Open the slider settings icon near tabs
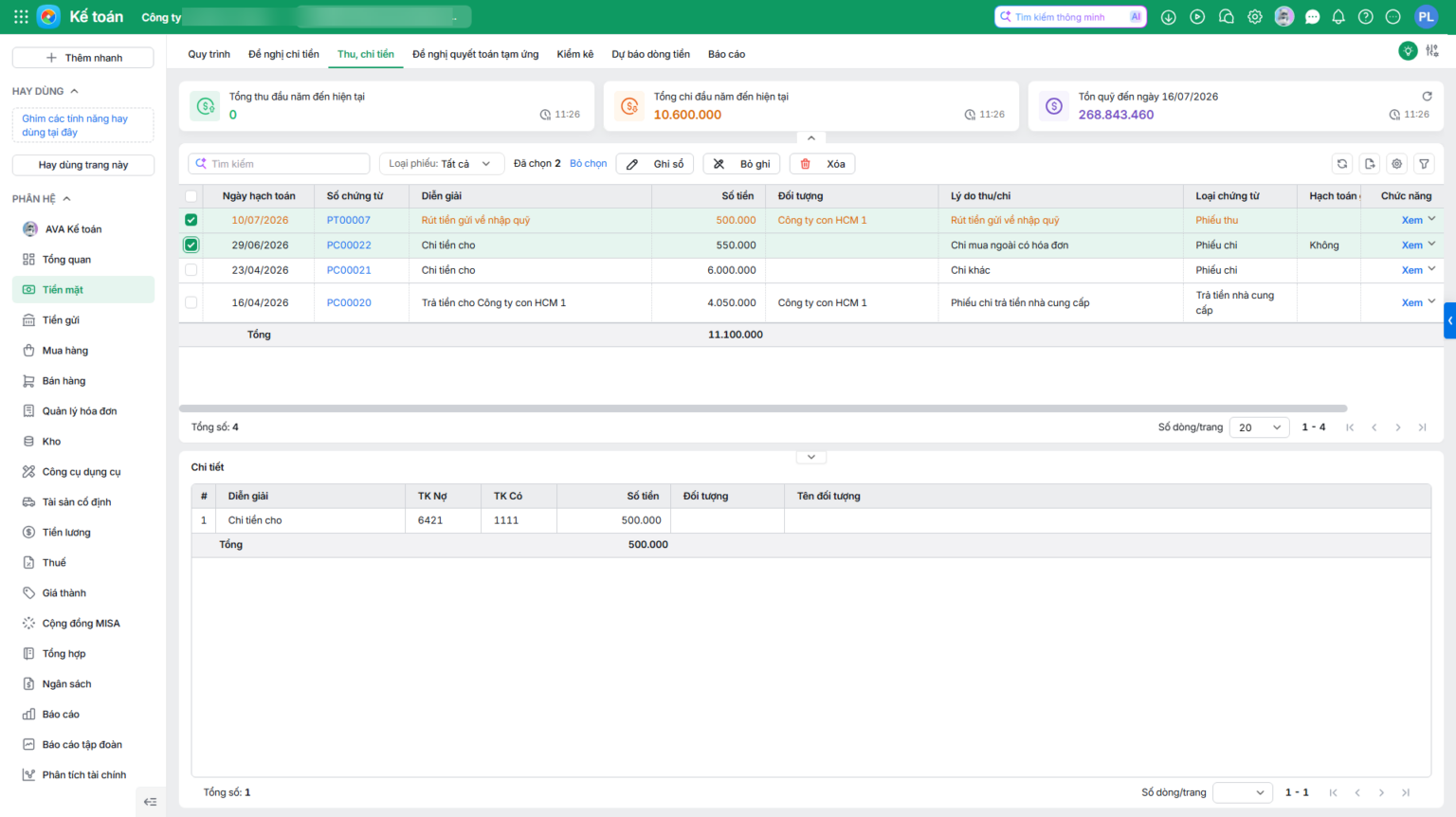Viewport: 1456px width, 817px height. point(1432,51)
